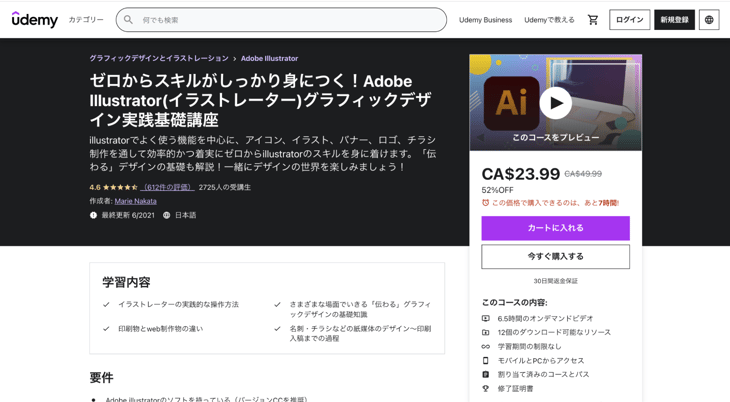Click the star rating display
The image size is (730, 402).
[x=120, y=188]
